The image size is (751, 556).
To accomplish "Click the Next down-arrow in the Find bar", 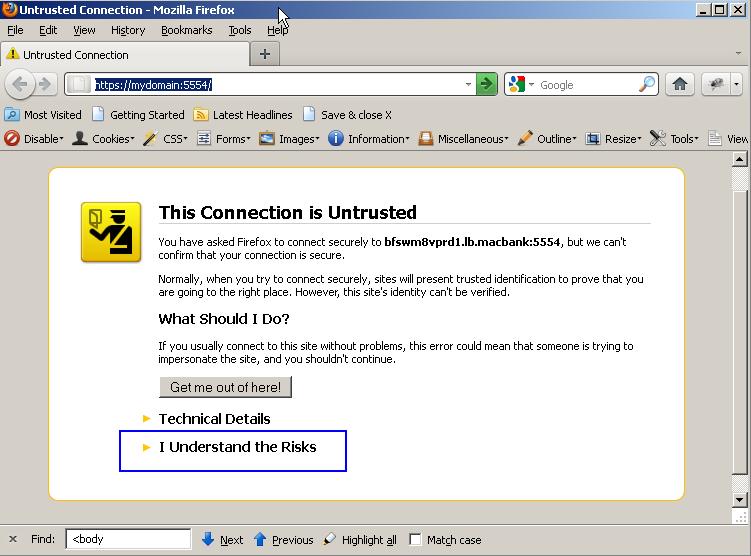I will point(208,539).
